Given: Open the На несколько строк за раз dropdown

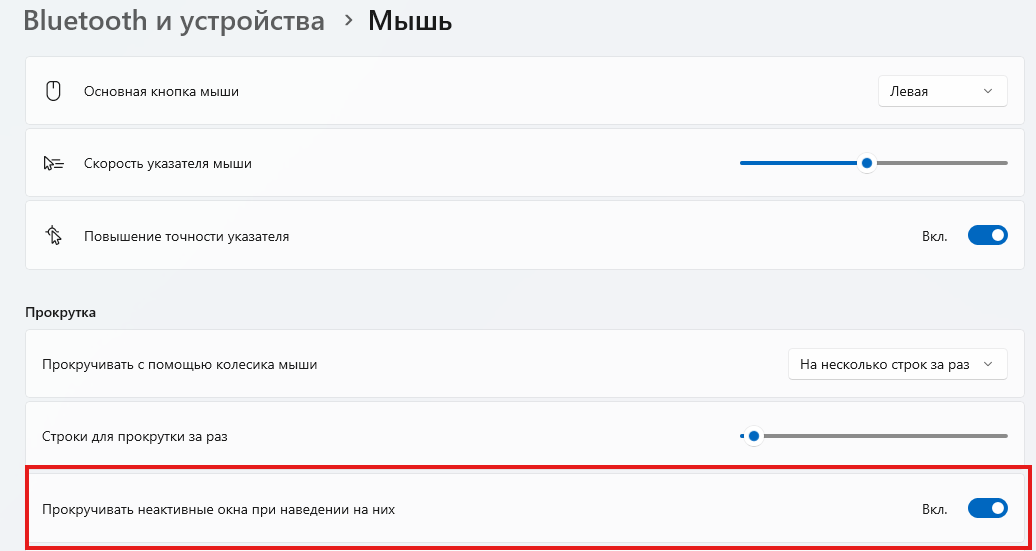Looking at the screenshot, I should [897, 364].
